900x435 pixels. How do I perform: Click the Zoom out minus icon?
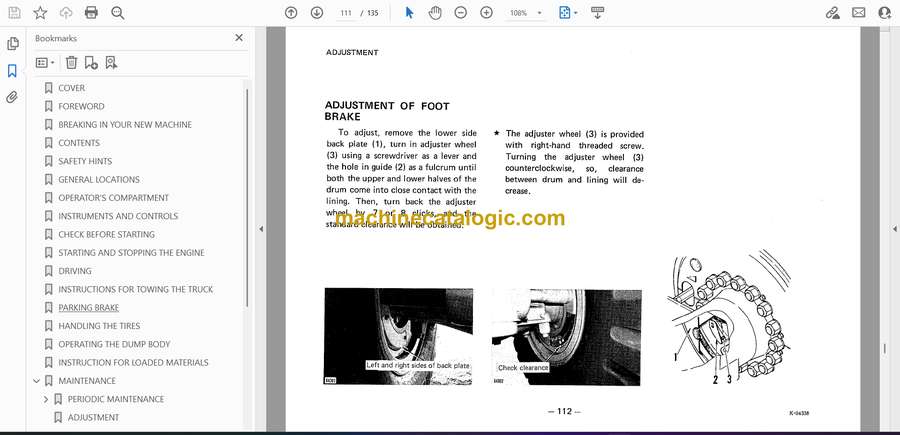[x=461, y=13]
